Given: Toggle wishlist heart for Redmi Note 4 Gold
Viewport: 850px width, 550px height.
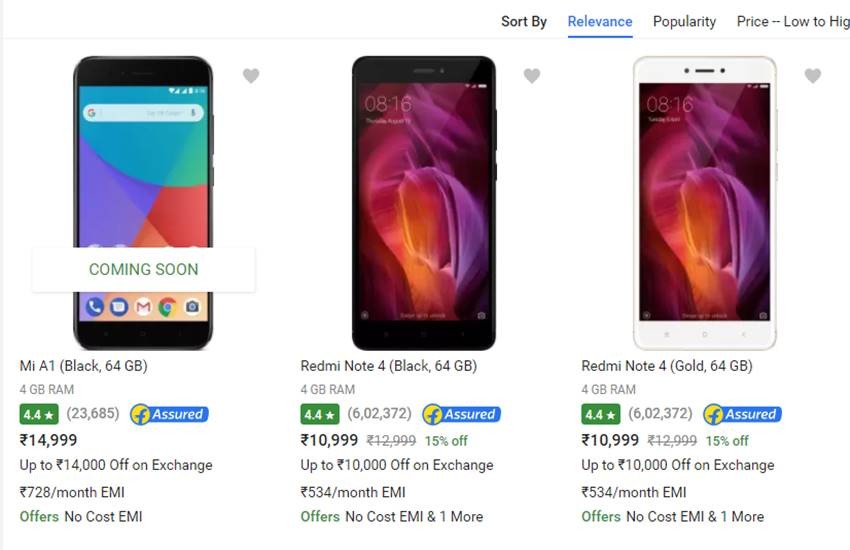Looking at the screenshot, I should pos(813,76).
